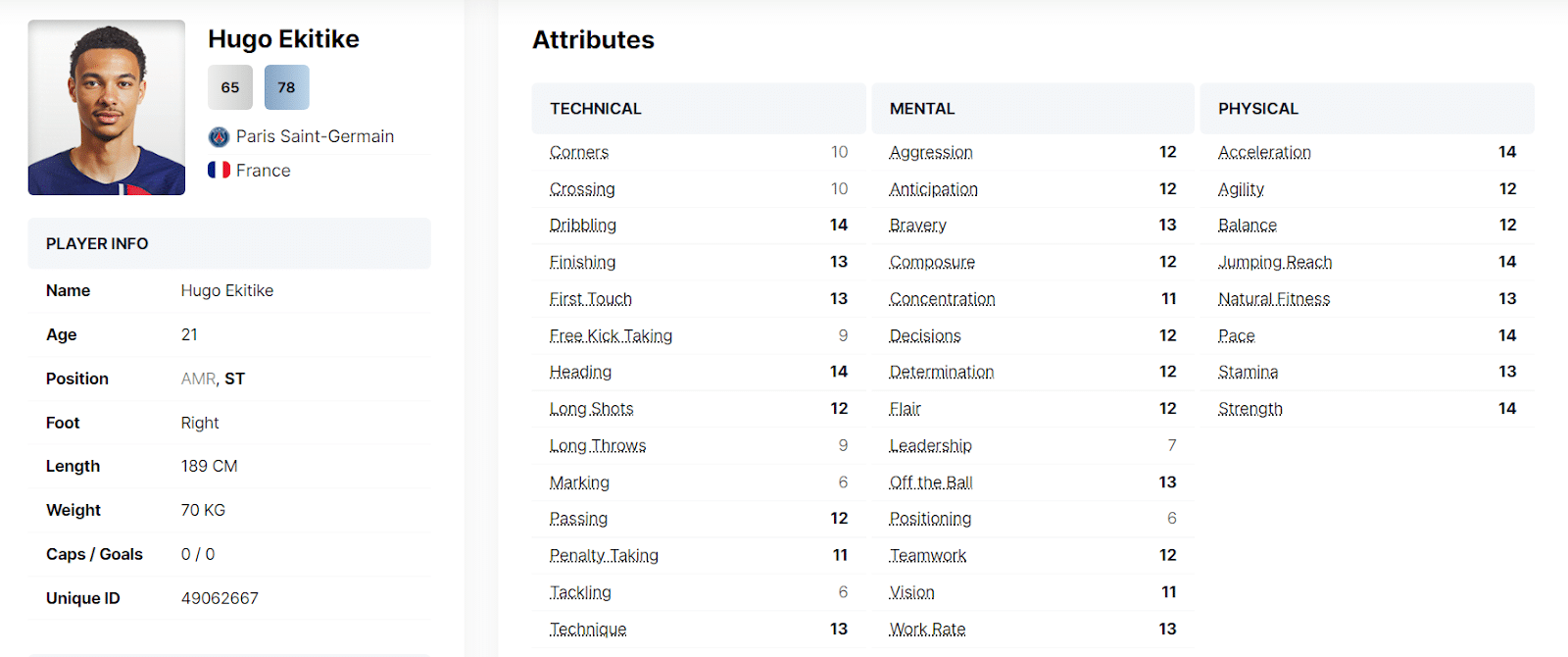Select the Unique ID value 49062667
The image size is (1568, 657).
220,597
